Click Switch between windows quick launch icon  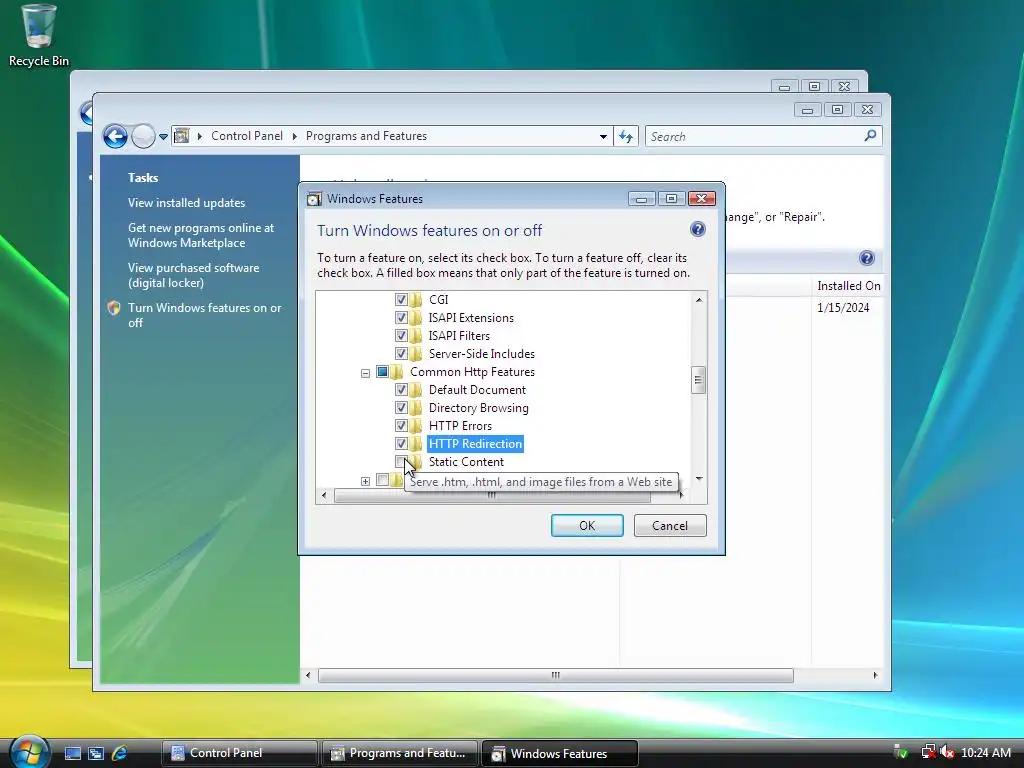point(96,753)
